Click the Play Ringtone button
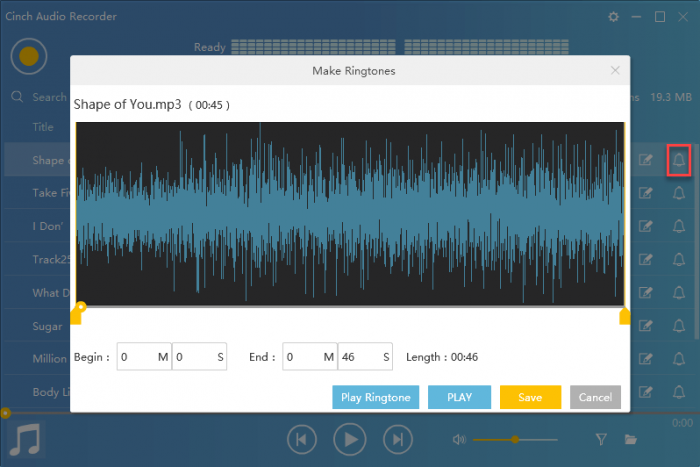Screen dimensions: 700x467 375,397
